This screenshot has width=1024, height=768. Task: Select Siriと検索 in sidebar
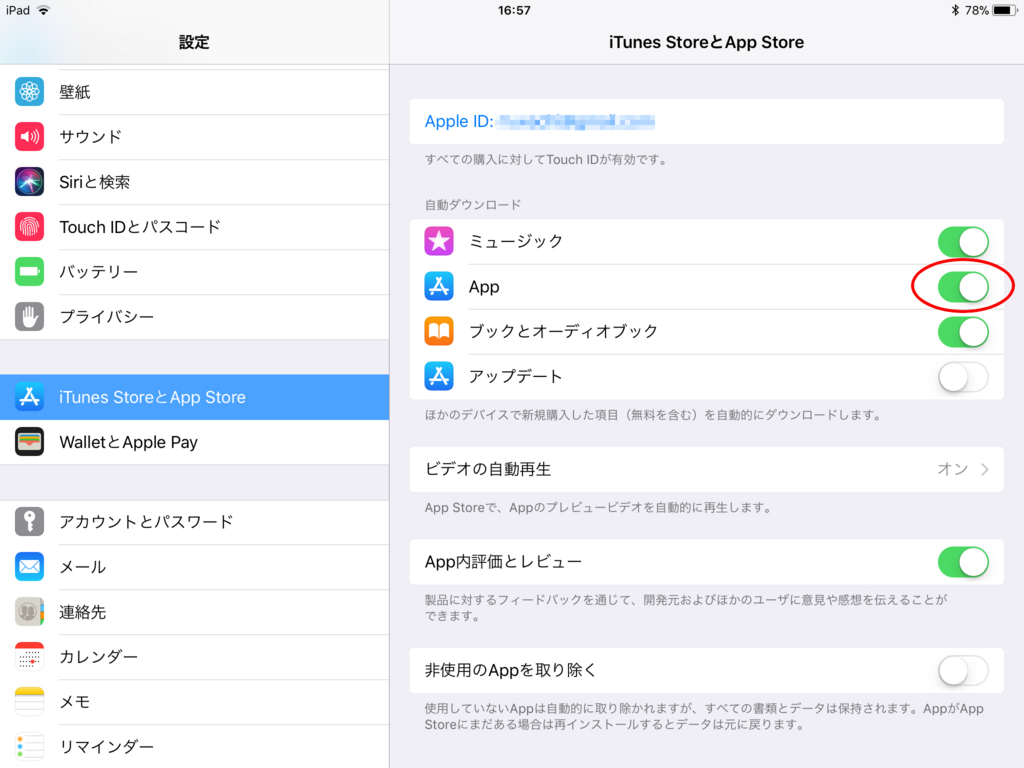195,182
